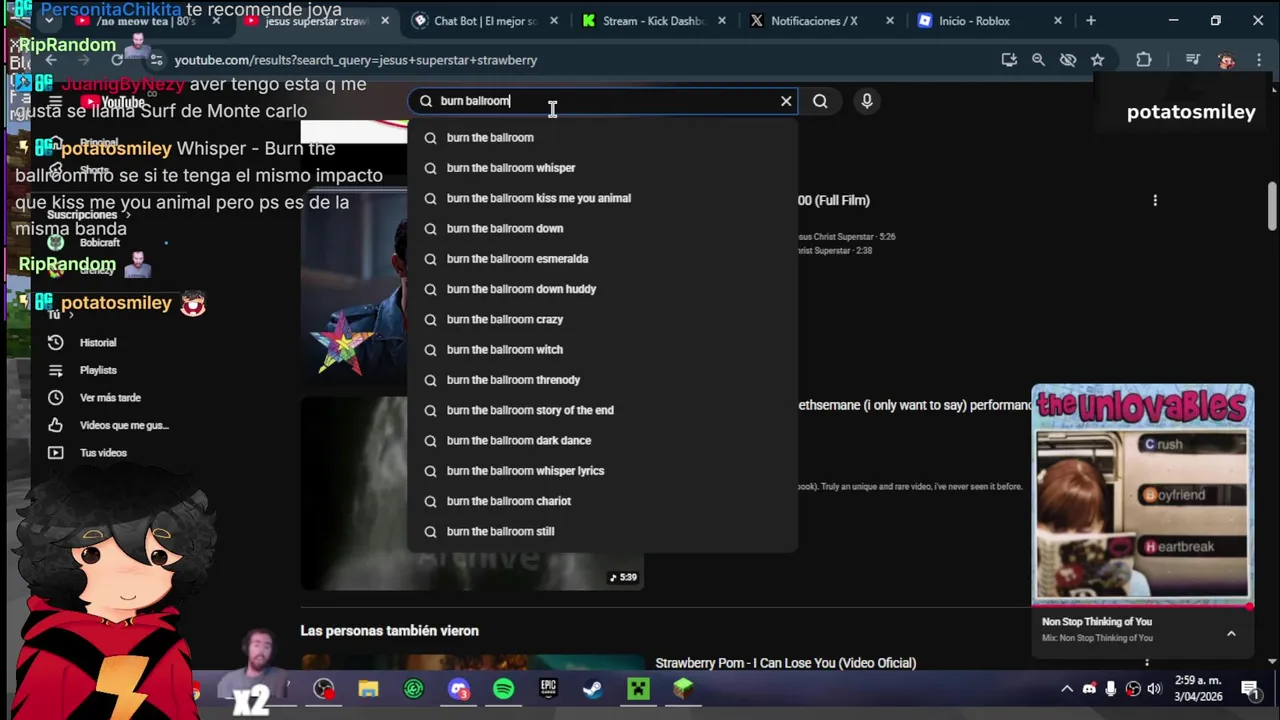The height and width of the screenshot is (720, 1280).
Task: Click the zoom magnifier icon in address bar
Action: [x=1038, y=60]
